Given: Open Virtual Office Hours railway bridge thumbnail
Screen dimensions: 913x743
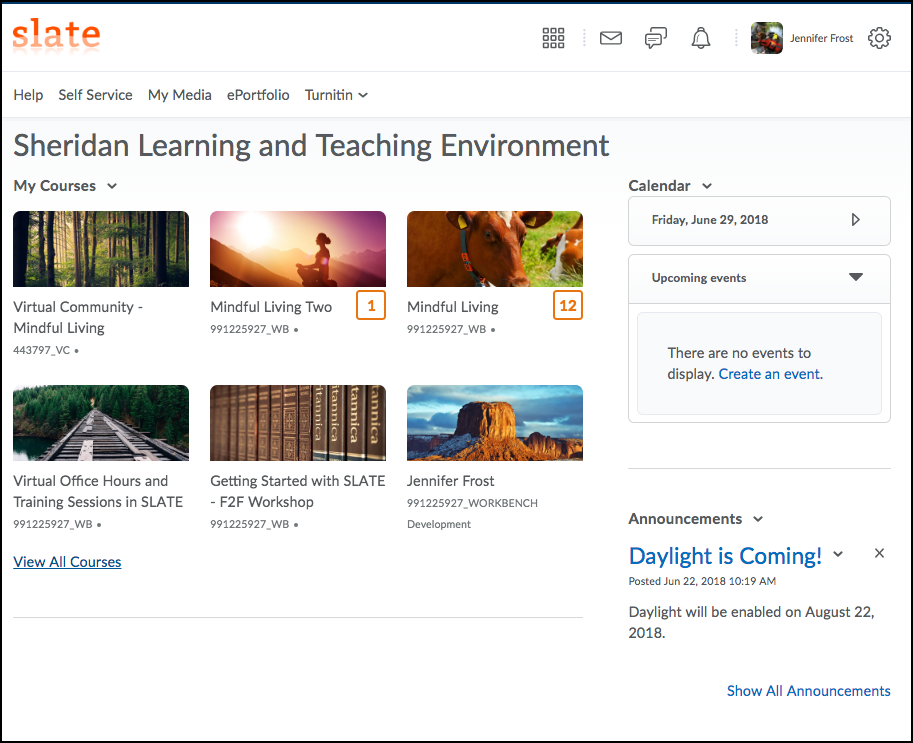Looking at the screenshot, I should point(101,423).
